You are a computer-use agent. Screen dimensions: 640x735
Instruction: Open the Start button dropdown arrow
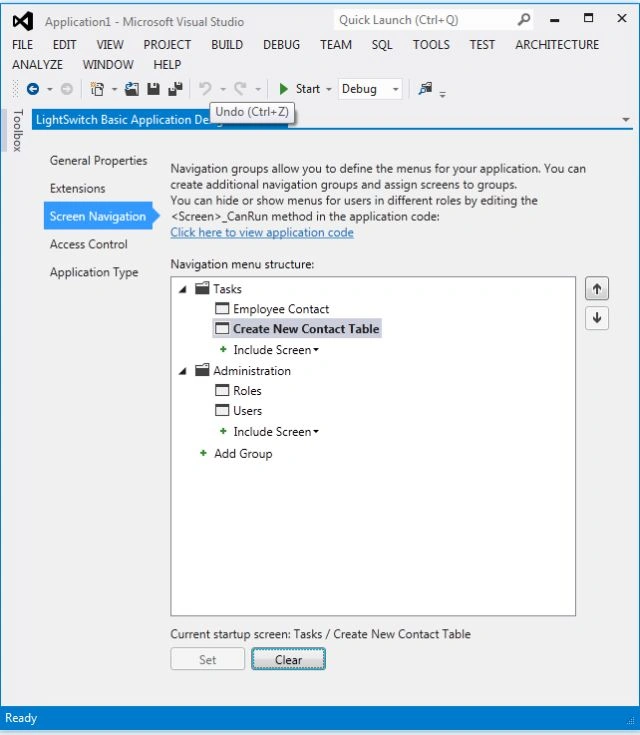click(x=329, y=89)
